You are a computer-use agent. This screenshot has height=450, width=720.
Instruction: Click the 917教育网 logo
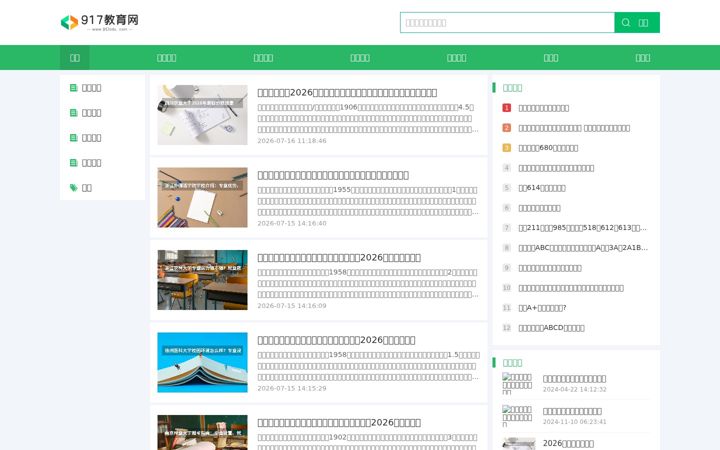click(x=100, y=22)
